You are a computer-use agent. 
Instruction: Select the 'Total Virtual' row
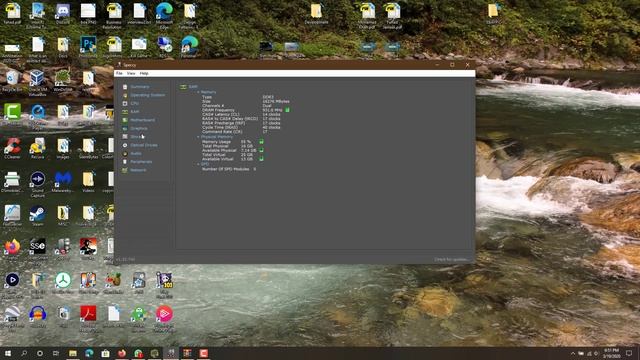pyautogui.click(x=227, y=155)
